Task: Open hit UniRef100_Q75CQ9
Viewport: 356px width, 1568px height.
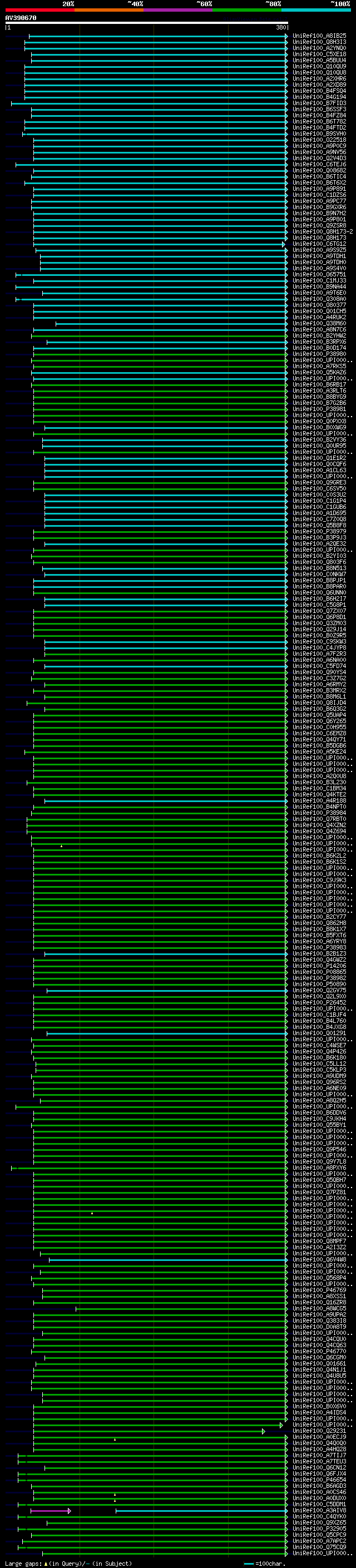Action: pyautogui.click(x=319, y=1547)
